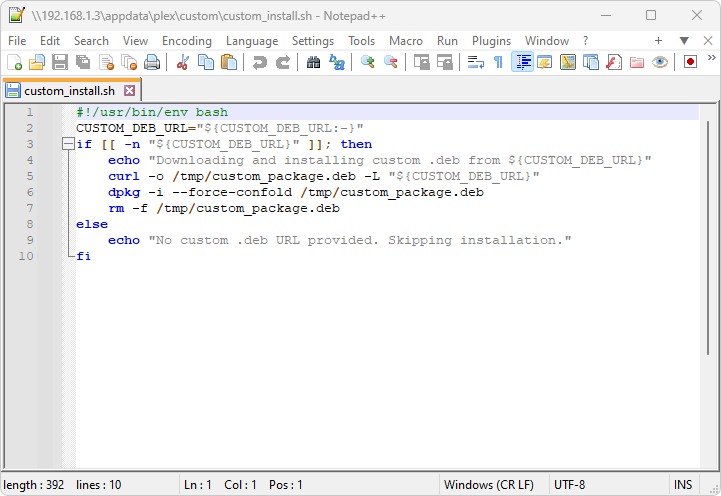Save the current file
Image resolution: width=721 pixels, height=496 pixels.
tap(60, 62)
